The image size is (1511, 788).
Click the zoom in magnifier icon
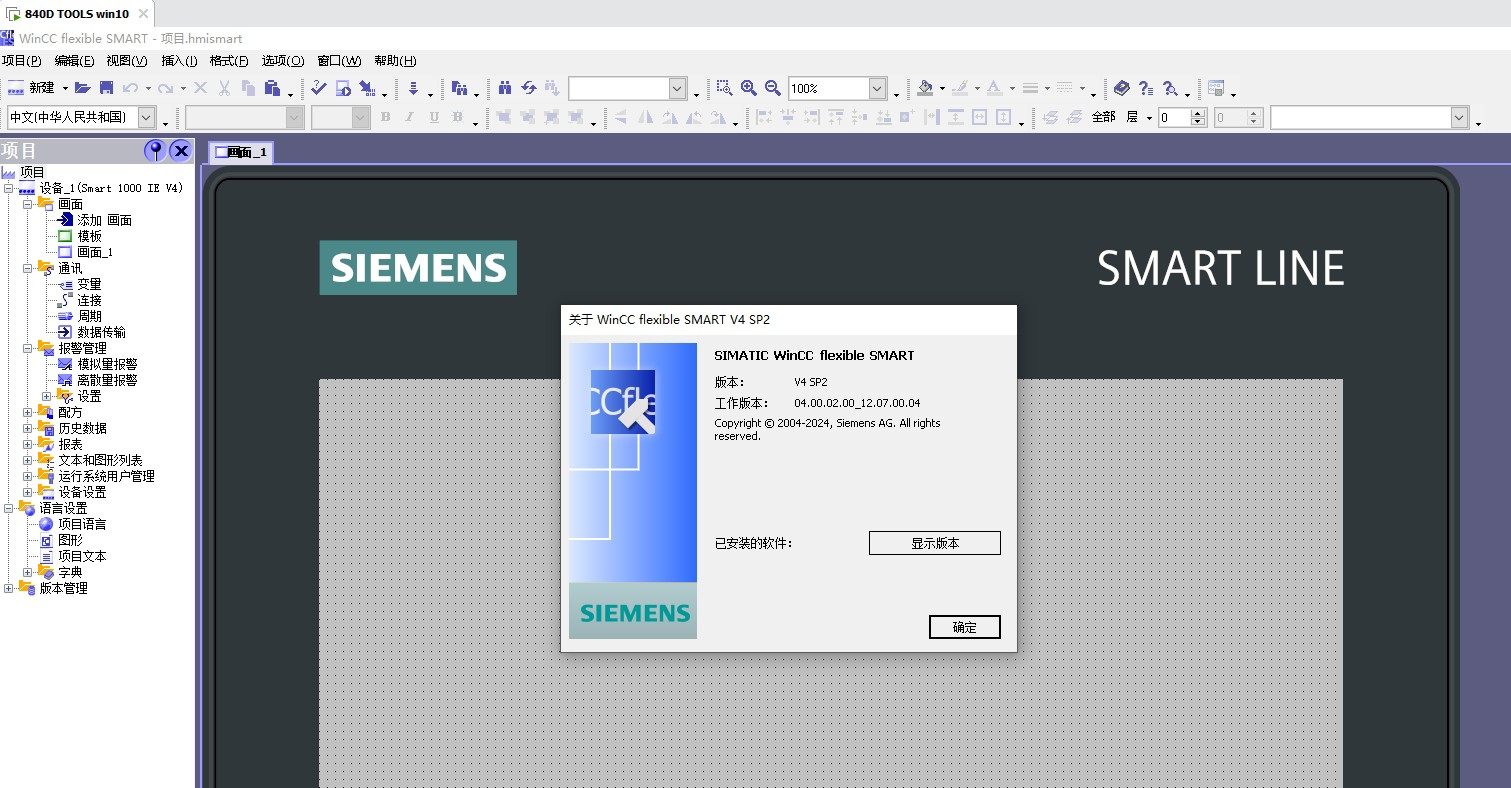(748, 88)
